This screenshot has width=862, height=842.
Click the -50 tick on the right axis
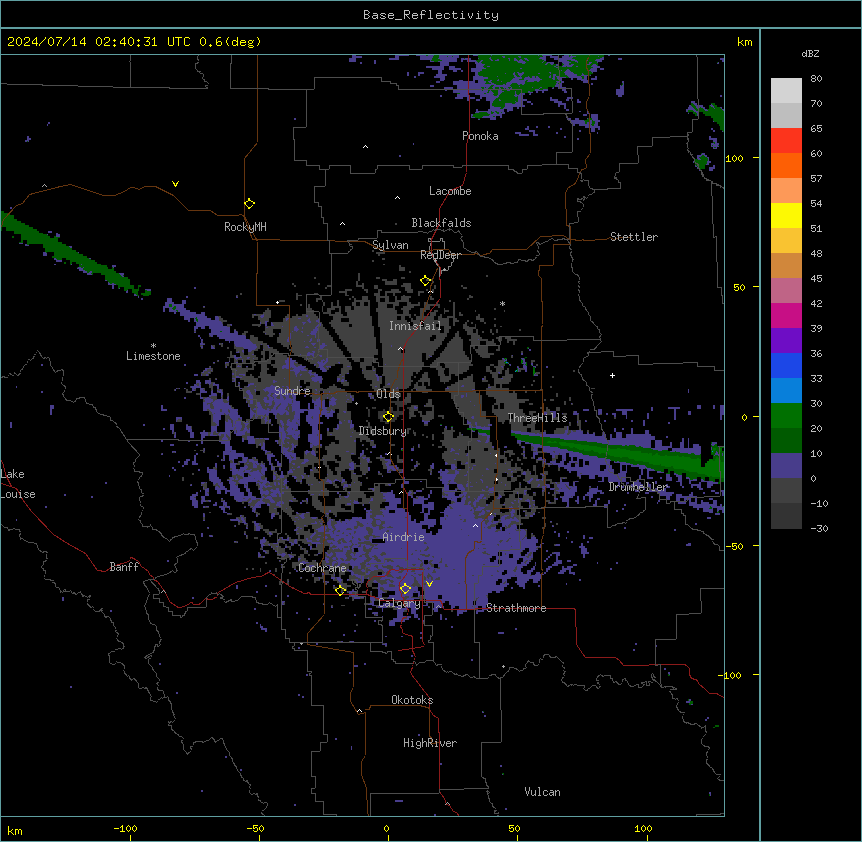point(734,546)
